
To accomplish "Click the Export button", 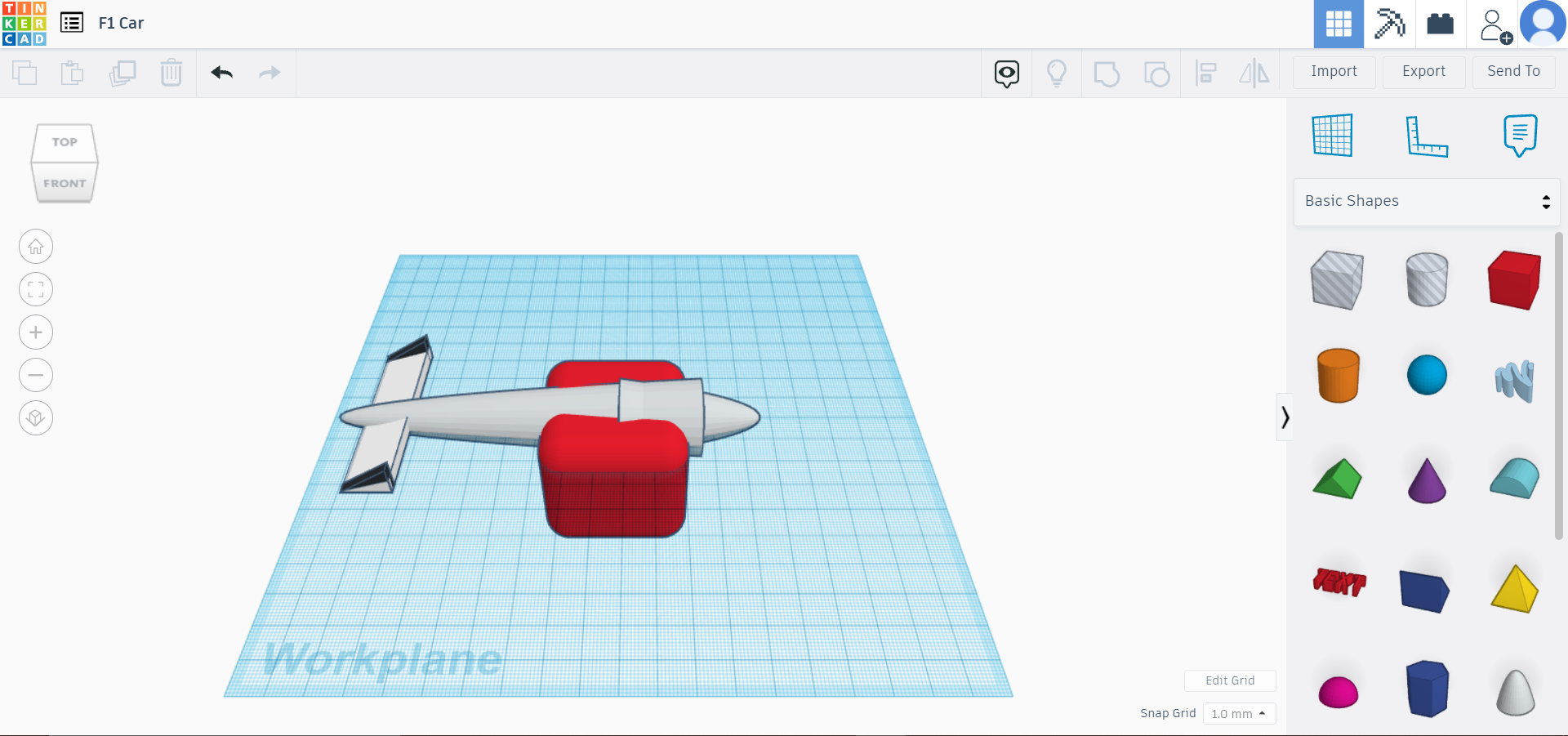I will click(x=1424, y=72).
